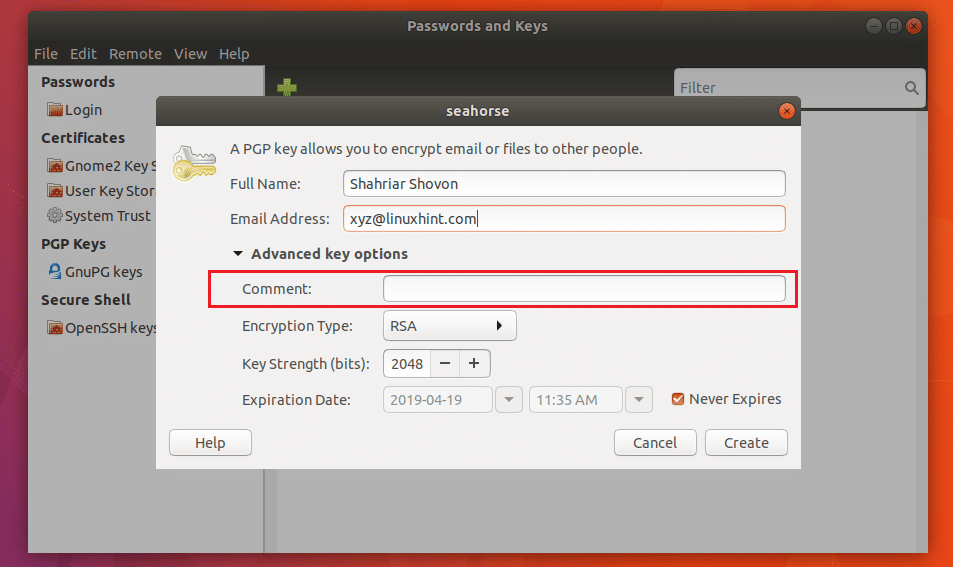Viewport: 953px width, 567px height.
Task: Select Login in Passwords sidebar
Action: (83, 110)
